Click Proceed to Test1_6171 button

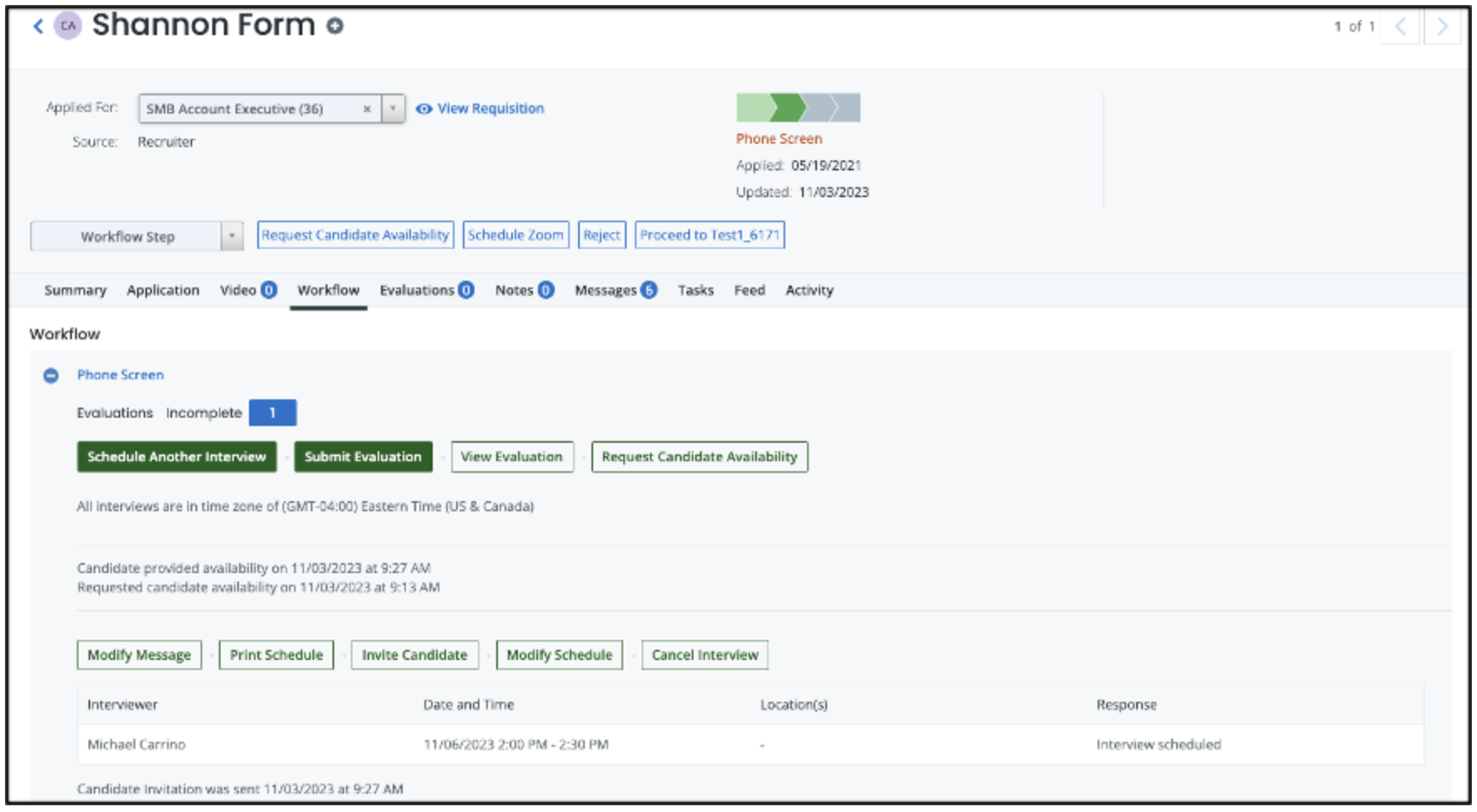click(x=710, y=235)
